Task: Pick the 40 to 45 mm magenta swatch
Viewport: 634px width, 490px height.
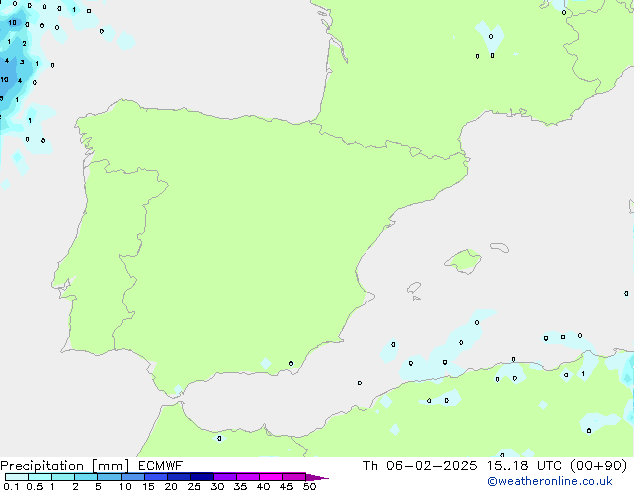Action: point(271,477)
